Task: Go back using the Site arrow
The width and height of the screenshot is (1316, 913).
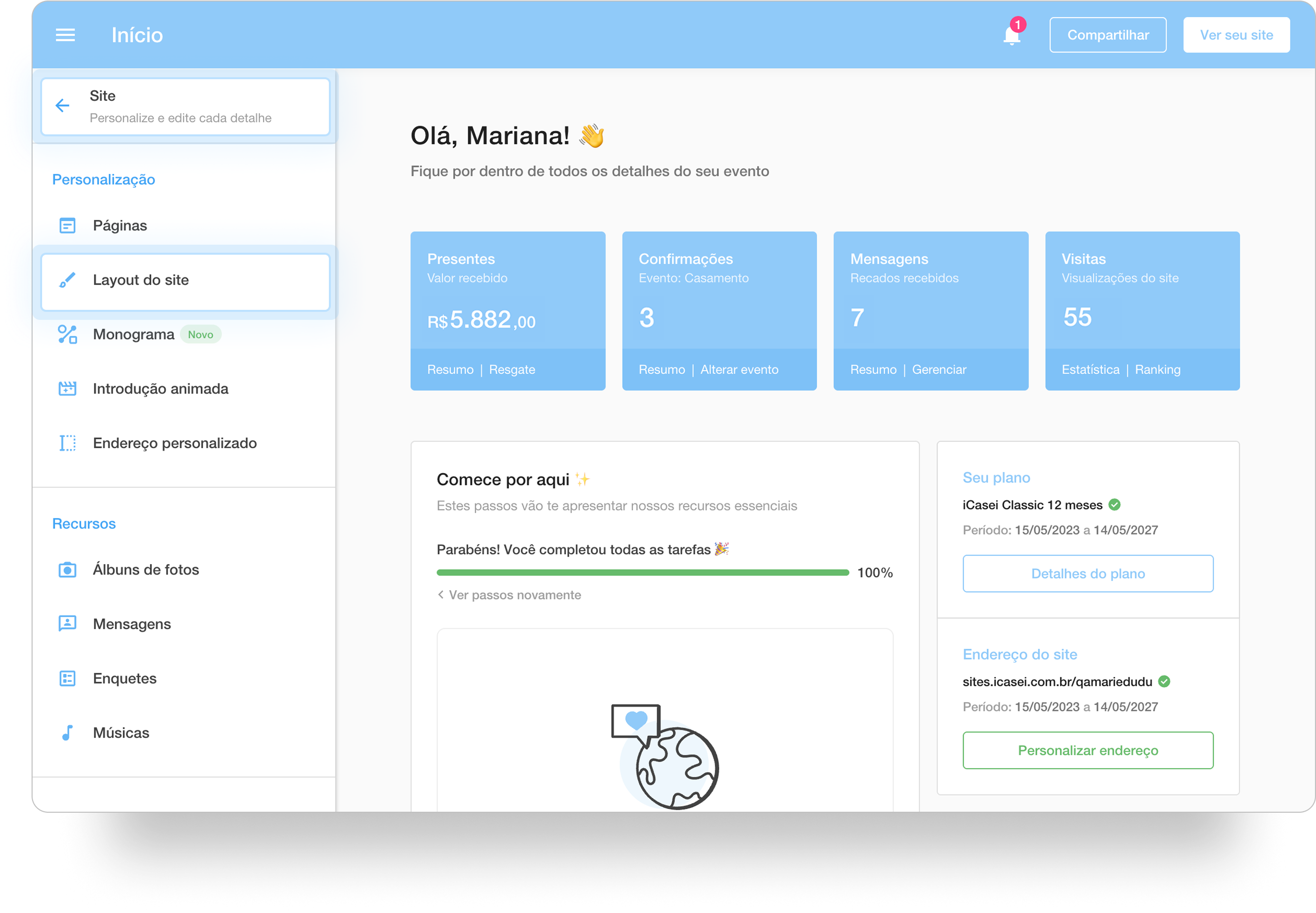Action: (62, 105)
